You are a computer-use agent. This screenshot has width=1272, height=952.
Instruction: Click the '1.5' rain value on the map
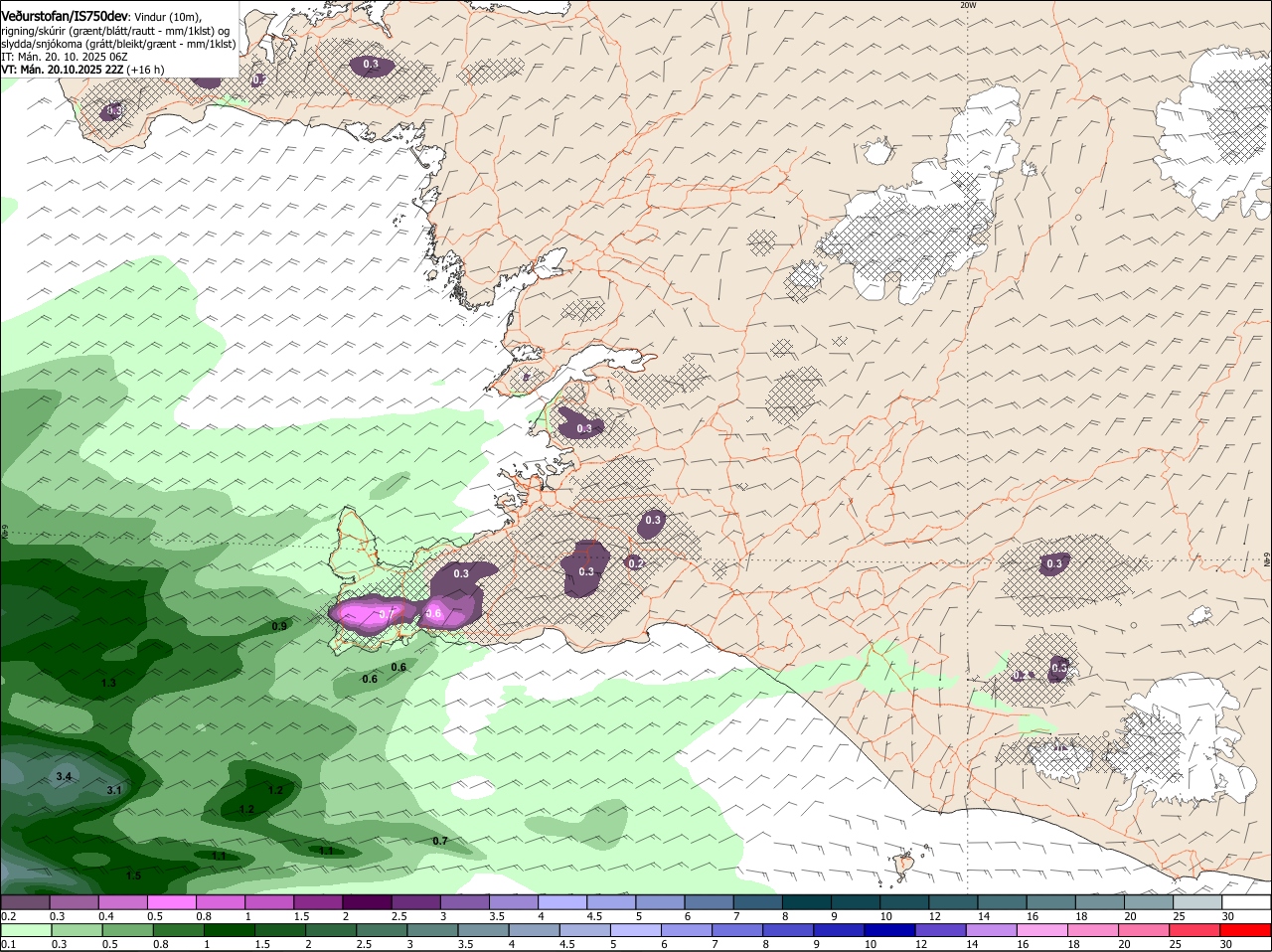pyautogui.click(x=133, y=875)
